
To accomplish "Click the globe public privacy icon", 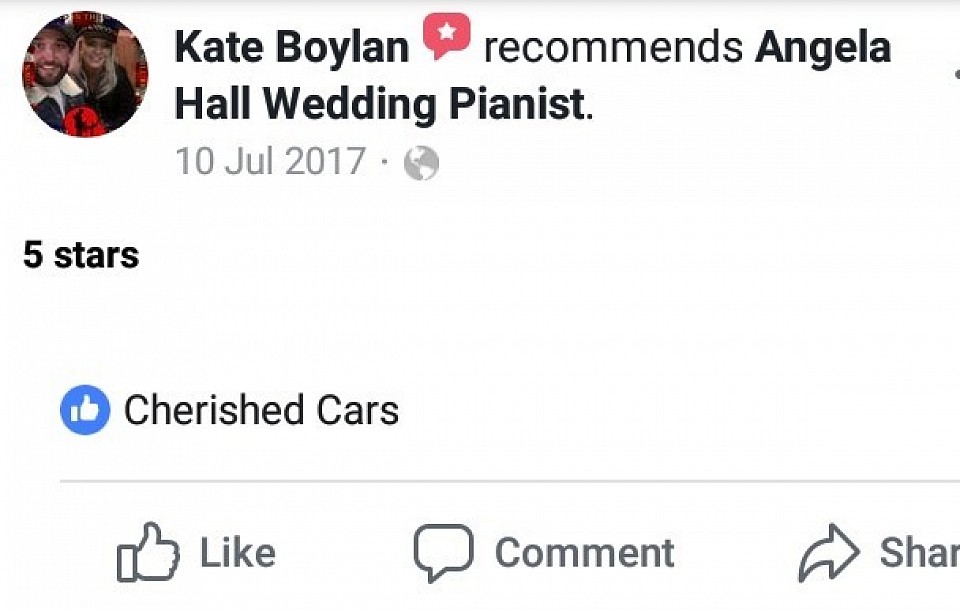I will (x=421, y=163).
